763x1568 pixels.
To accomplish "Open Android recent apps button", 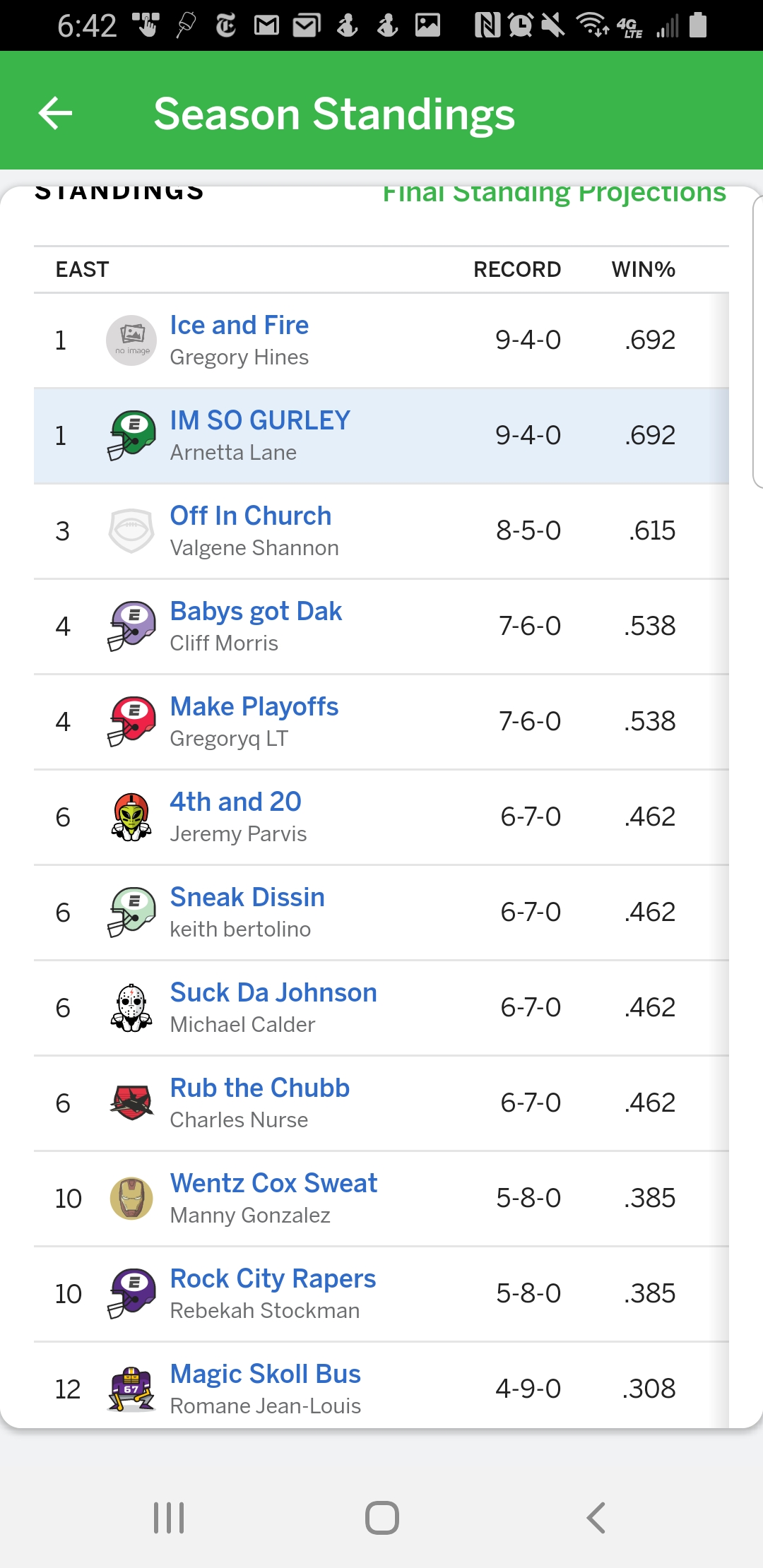I will [x=169, y=1517].
